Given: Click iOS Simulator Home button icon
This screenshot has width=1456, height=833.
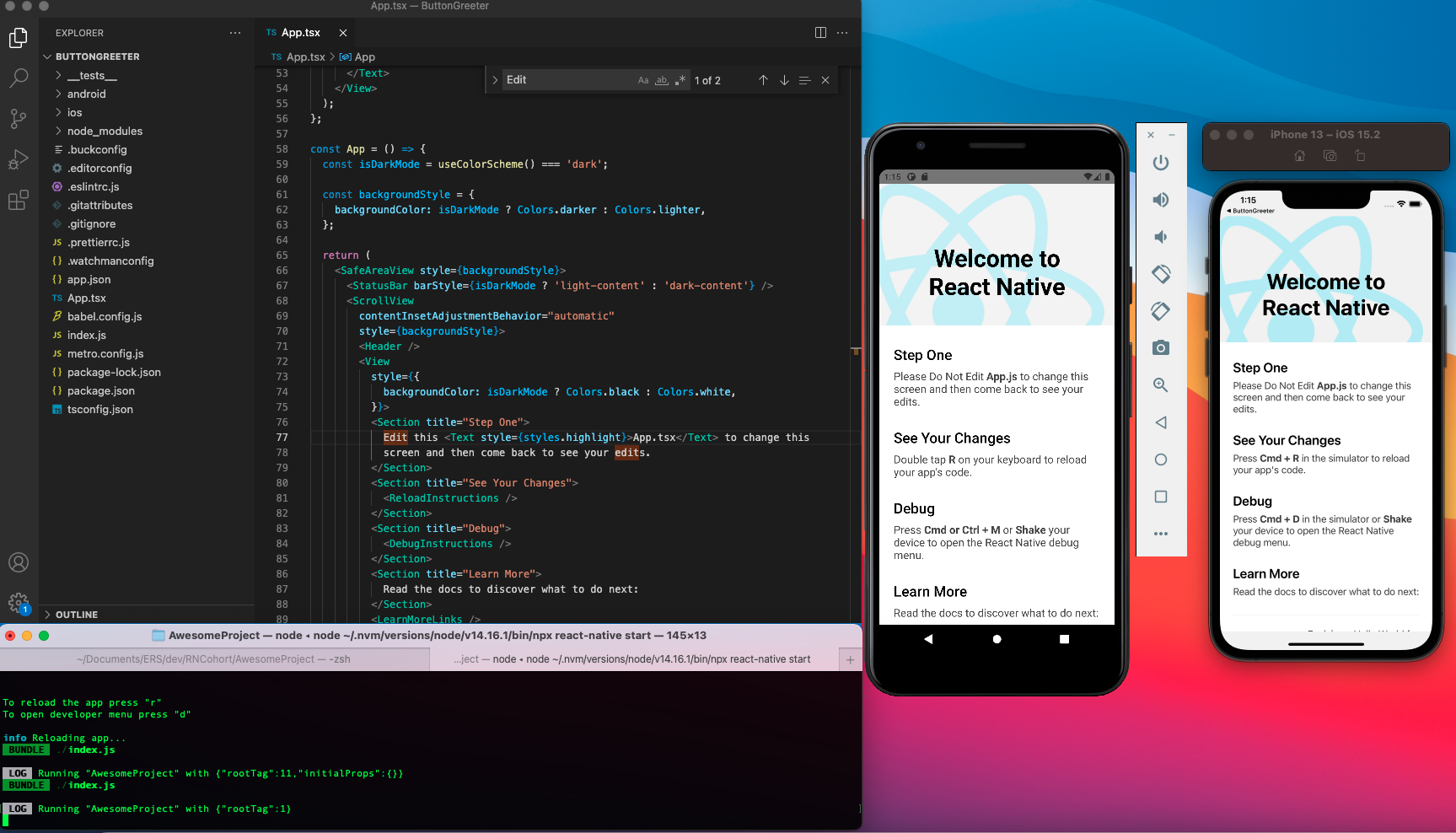Looking at the screenshot, I should tap(1299, 156).
